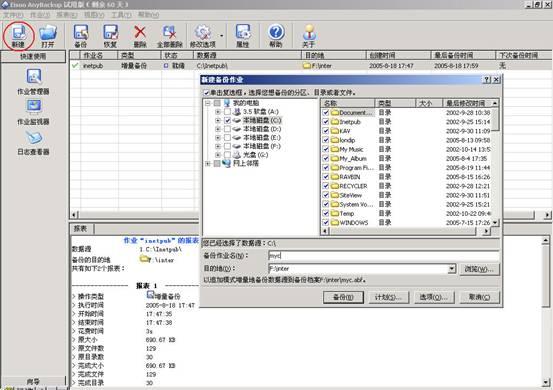
Task: Open the 目的地 destination dropdown arrow
Action: pos(452,269)
